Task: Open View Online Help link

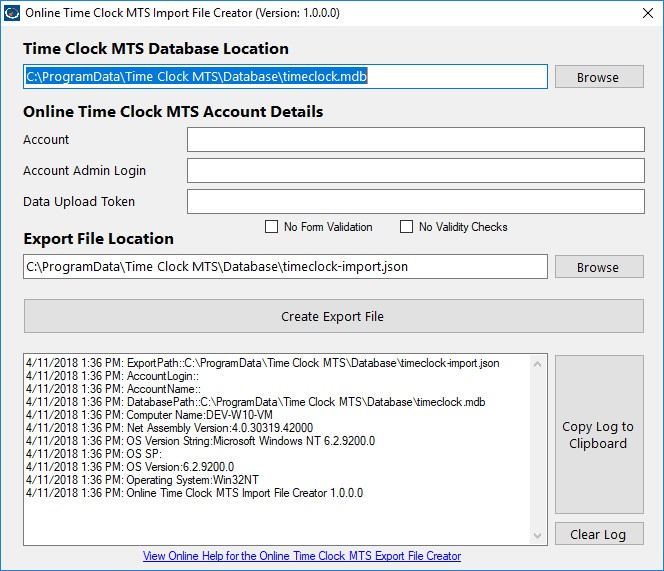Action: tap(302, 556)
